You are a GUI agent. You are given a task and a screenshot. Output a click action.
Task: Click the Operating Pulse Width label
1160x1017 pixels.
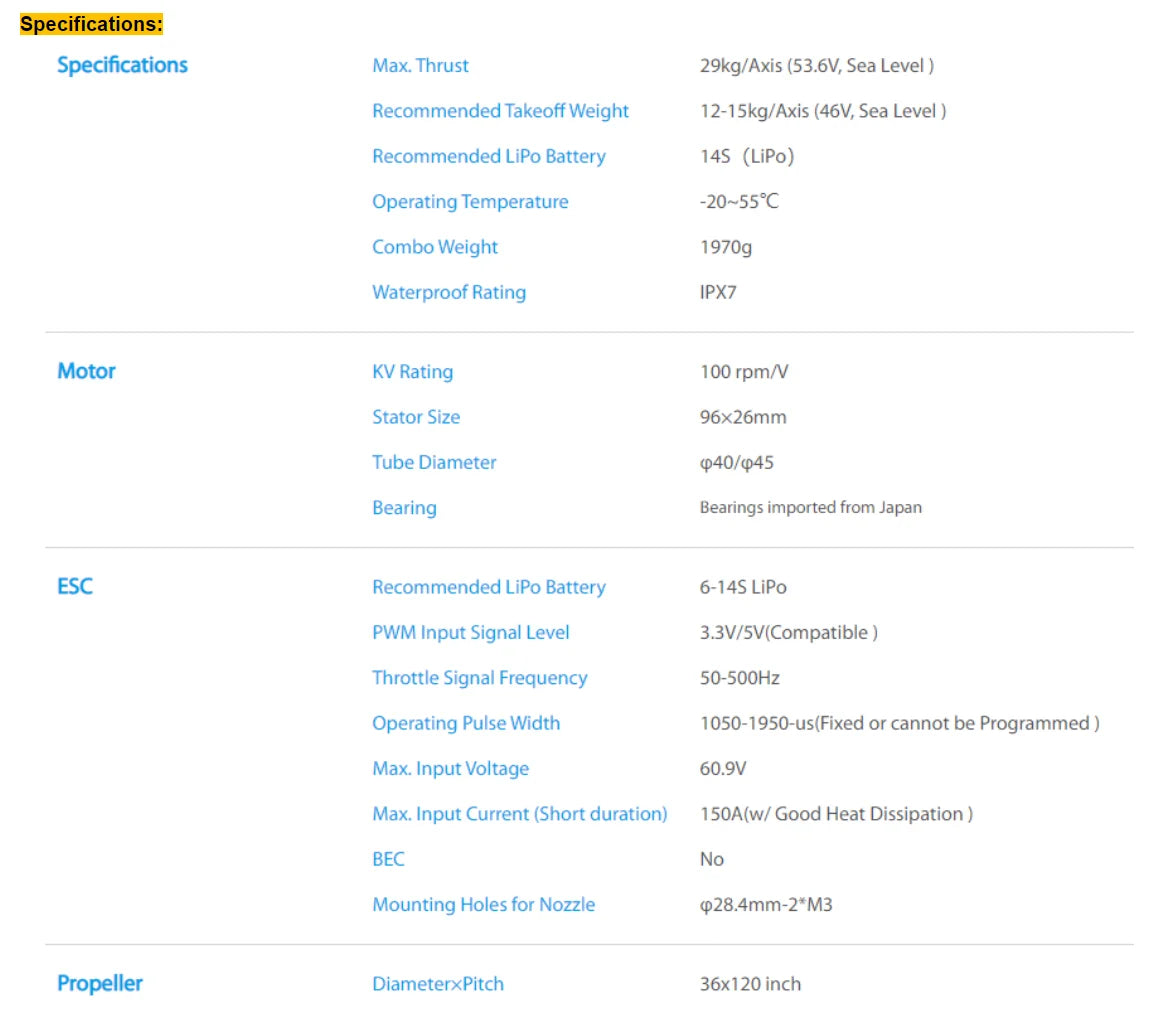(466, 723)
